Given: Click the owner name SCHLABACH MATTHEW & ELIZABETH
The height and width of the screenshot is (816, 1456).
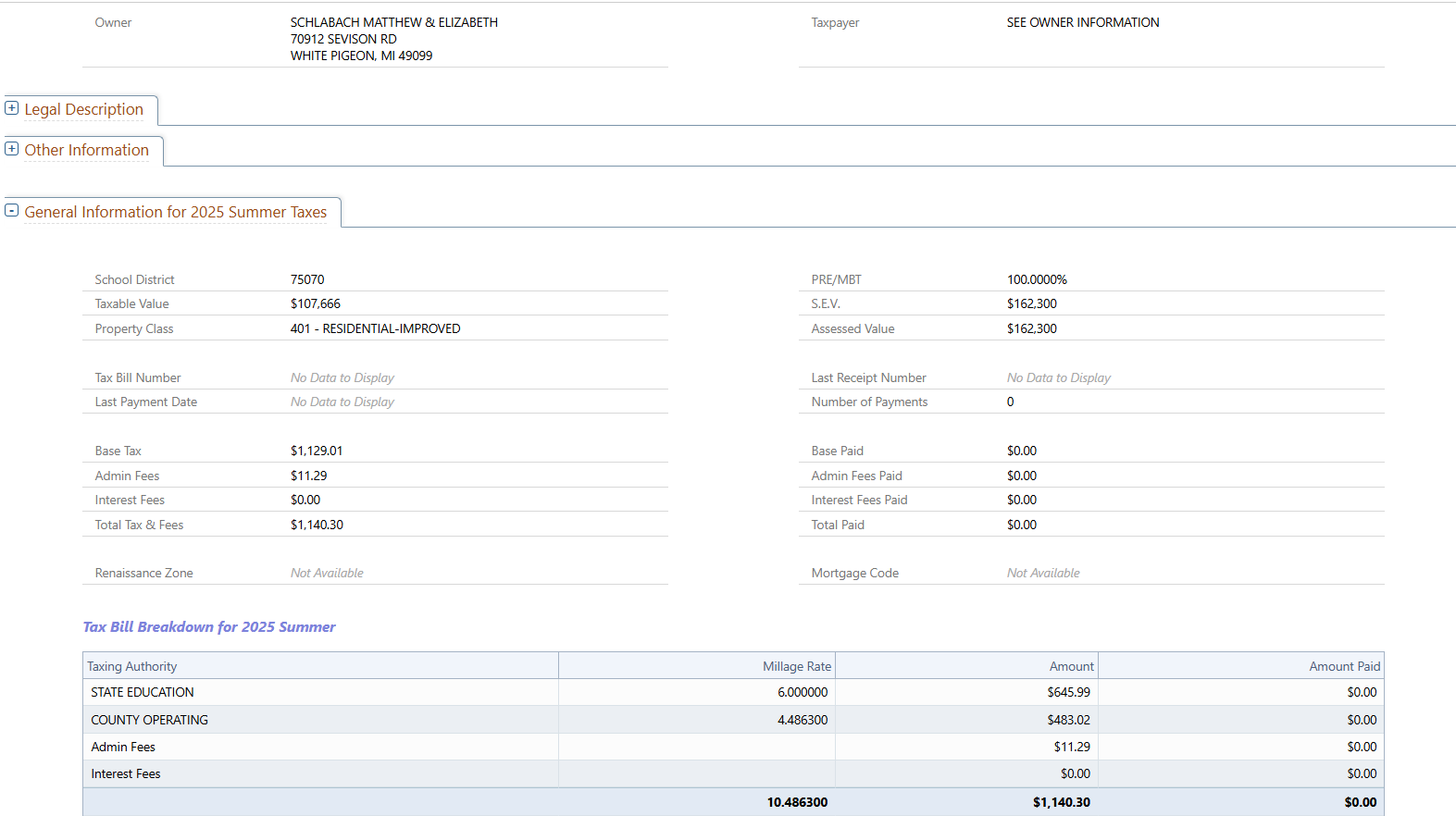Looking at the screenshot, I should [393, 22].
